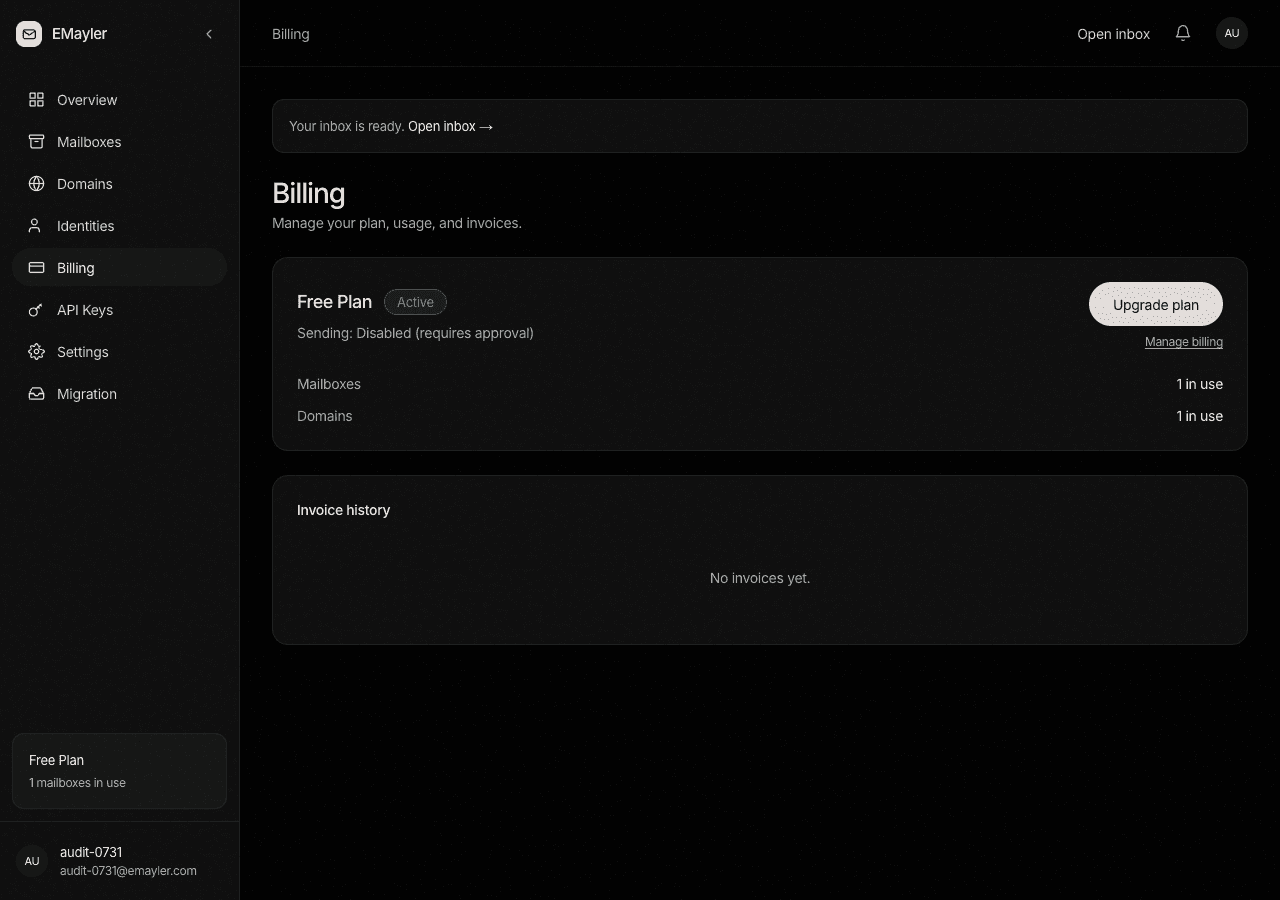The height and width of the screenshot is (900, 1280).
Task: Click the EMayler brand name
Action: tap(79, 34)
